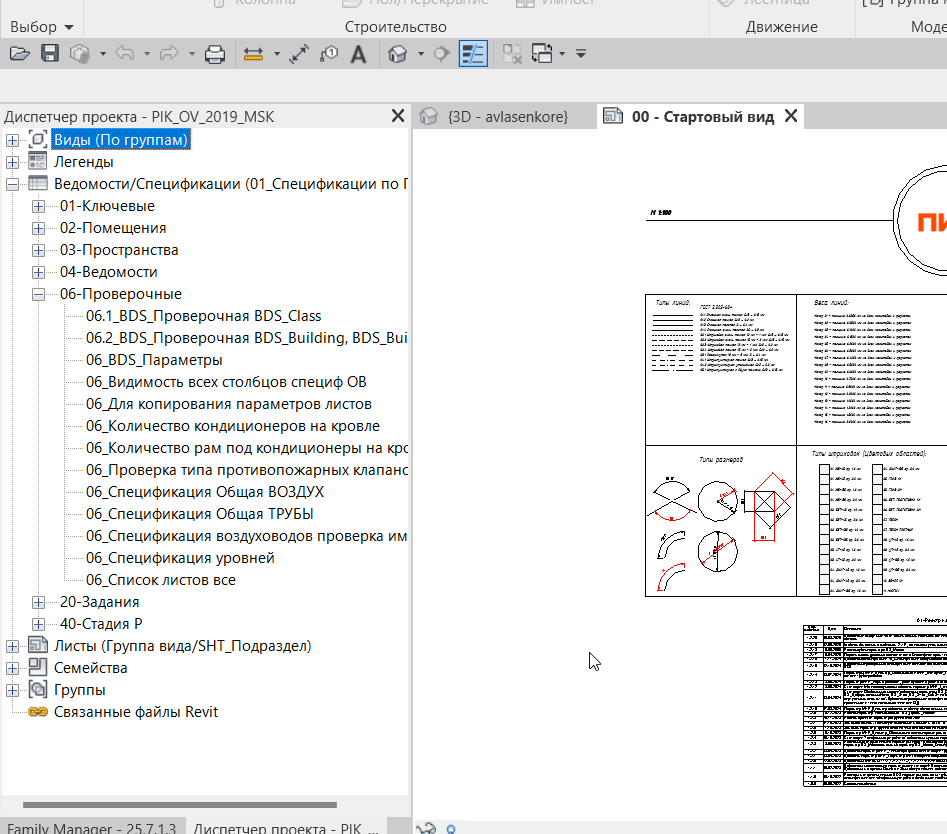Expand the 04-Ведомости folder
947x834 pixels.
pos(38,272)
